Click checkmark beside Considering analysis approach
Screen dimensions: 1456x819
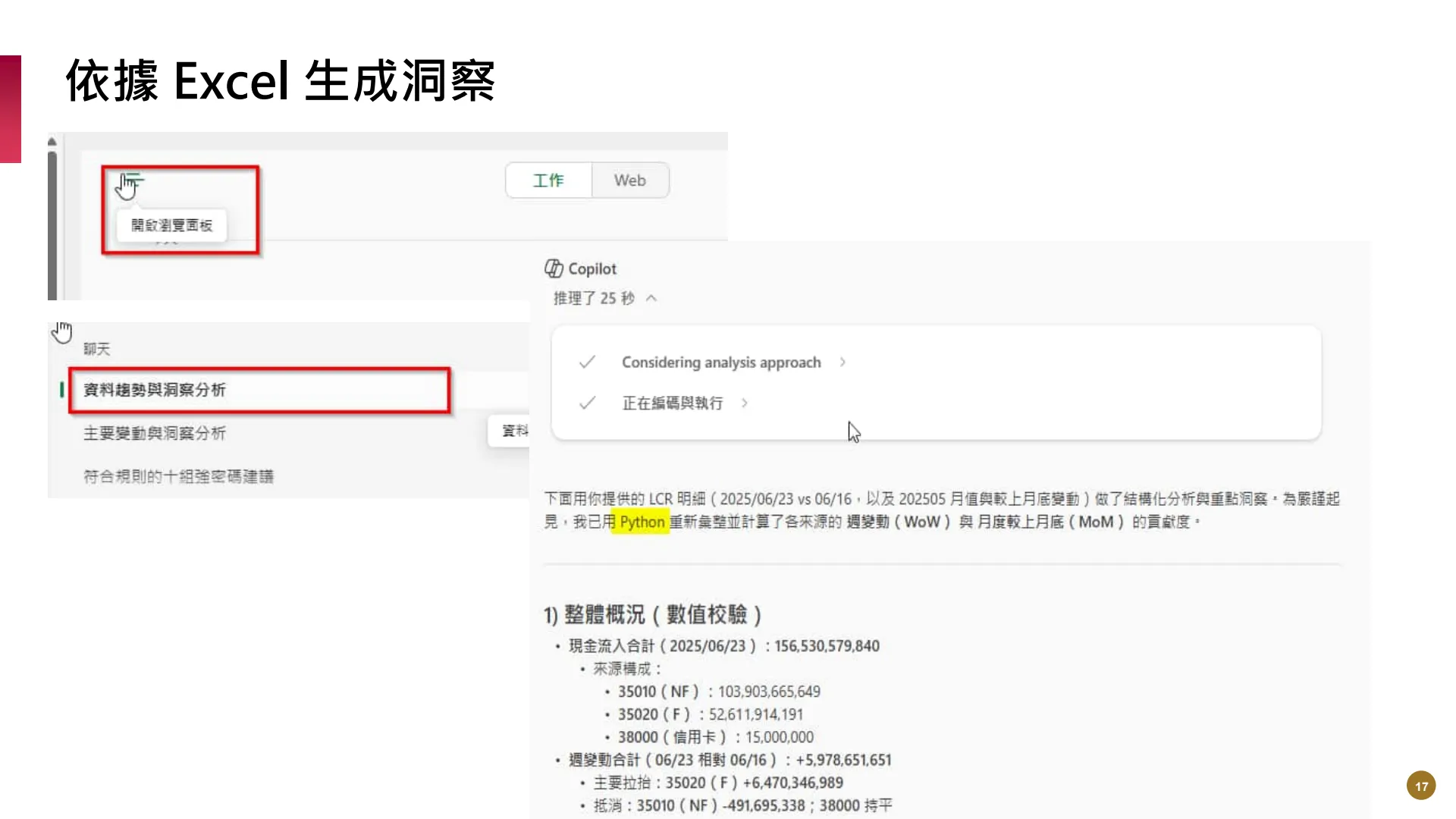pyautogui.click(x=587, y=362)
